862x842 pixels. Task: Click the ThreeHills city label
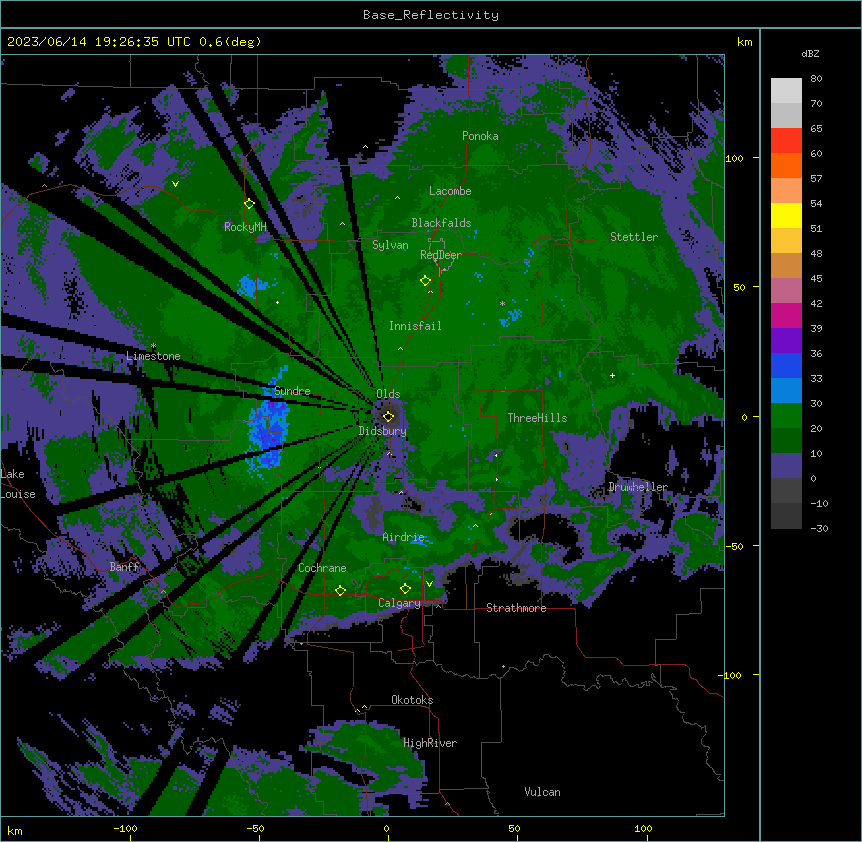point(537,418)
